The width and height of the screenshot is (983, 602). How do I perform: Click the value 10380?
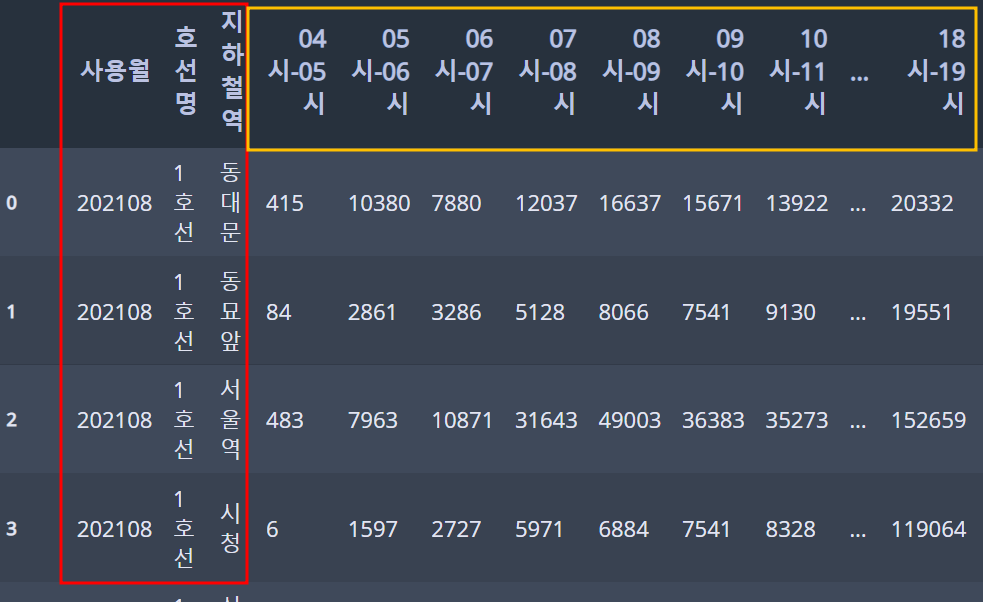(x=379, y=203)
